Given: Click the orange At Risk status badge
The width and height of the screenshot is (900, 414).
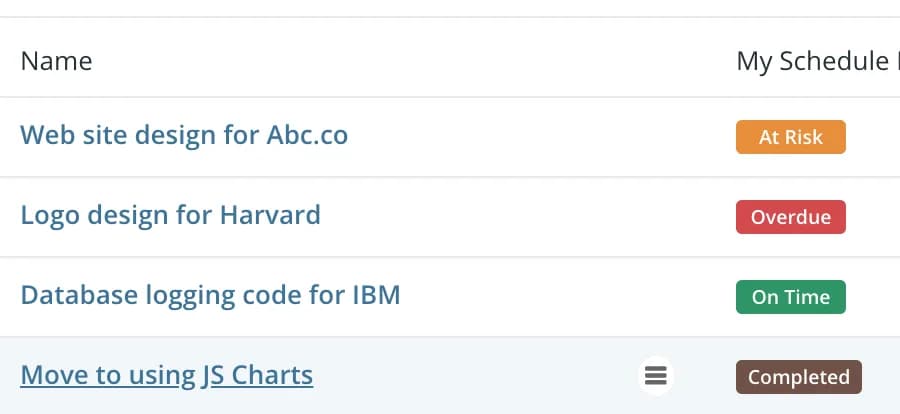Looking at the screenshot, I should click(x=790, y=137).
